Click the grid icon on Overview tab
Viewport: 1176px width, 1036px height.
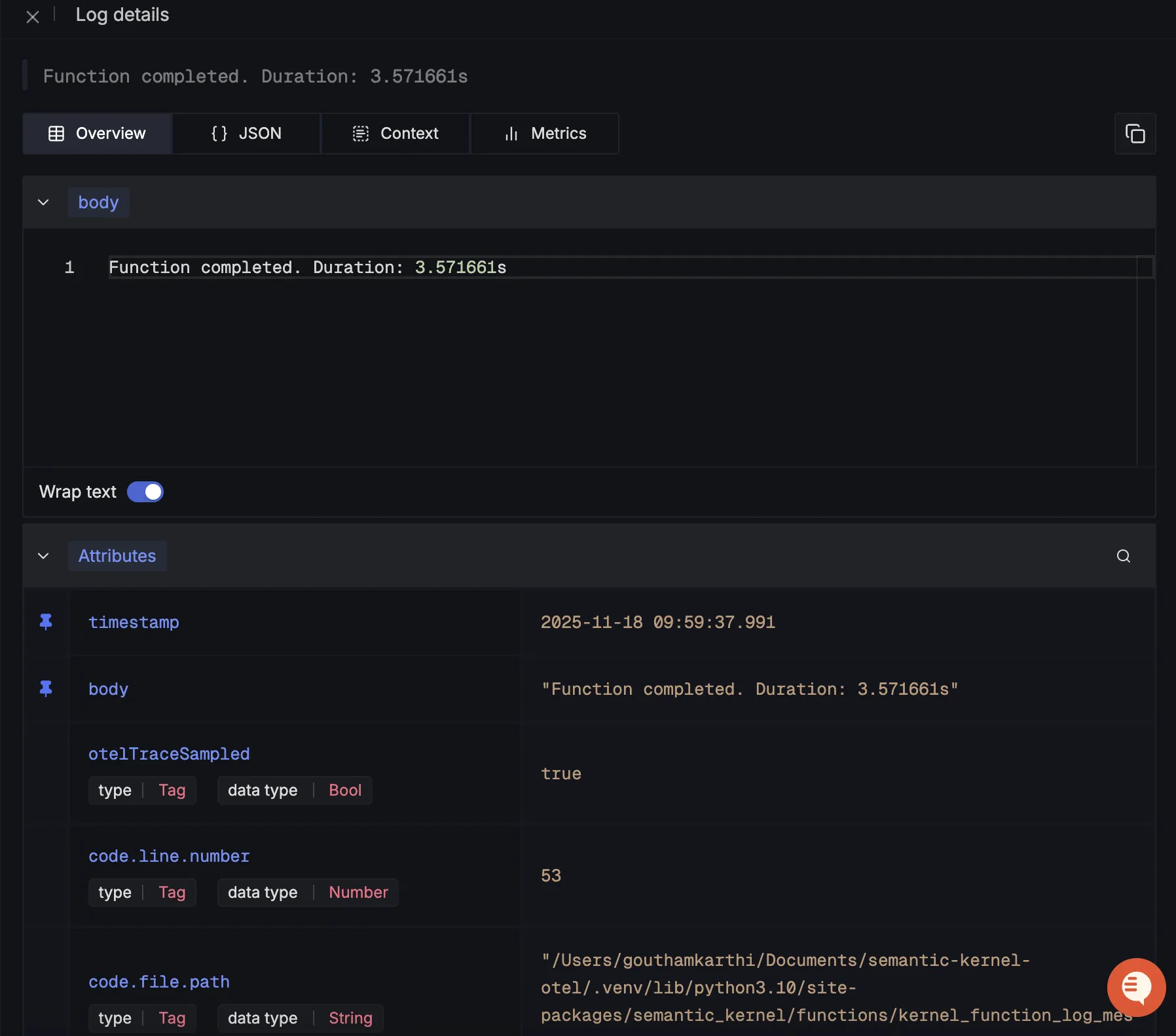coord(56,133)
